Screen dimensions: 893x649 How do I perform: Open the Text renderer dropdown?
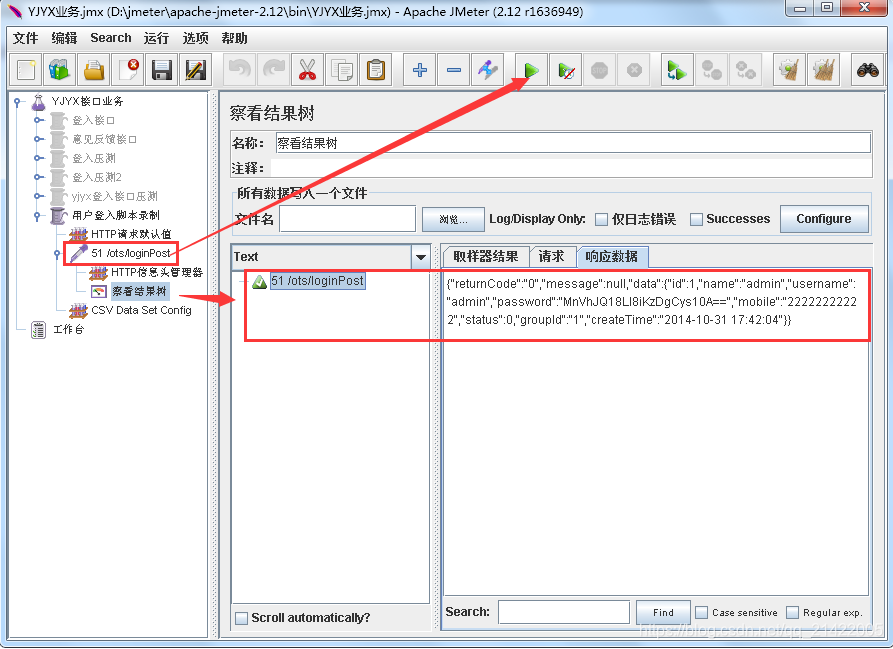click(x=421, y=257)
